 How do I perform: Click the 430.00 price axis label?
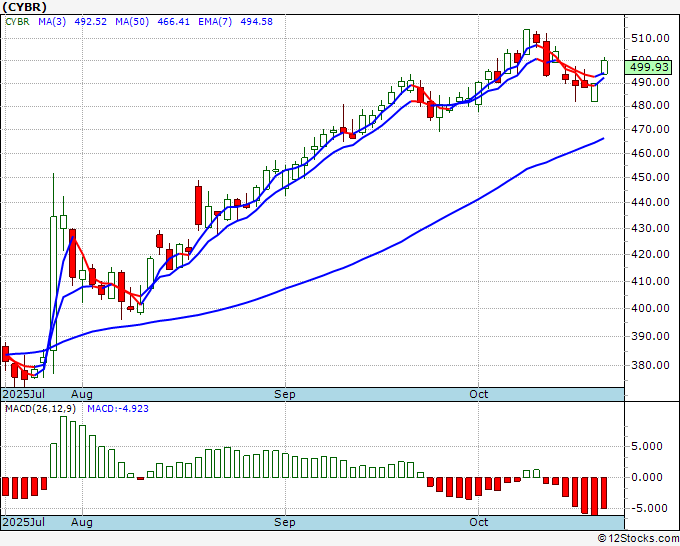(650, 228)
